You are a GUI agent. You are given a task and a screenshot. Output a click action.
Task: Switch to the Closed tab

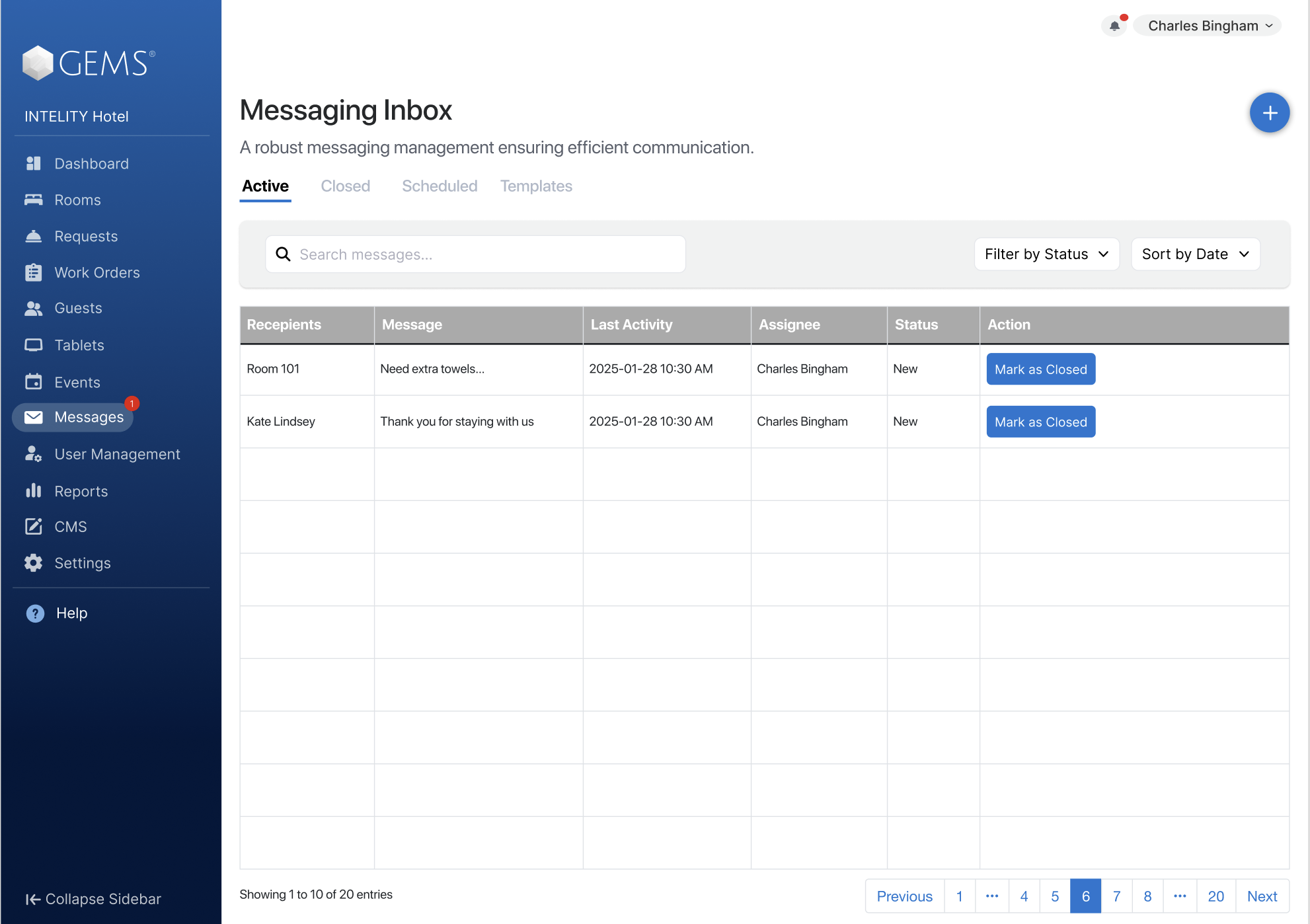tap(346, 186)
